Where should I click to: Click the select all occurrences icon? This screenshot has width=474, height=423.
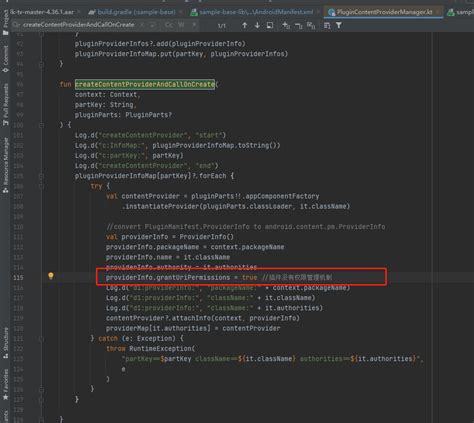click(x=311, y=25)
